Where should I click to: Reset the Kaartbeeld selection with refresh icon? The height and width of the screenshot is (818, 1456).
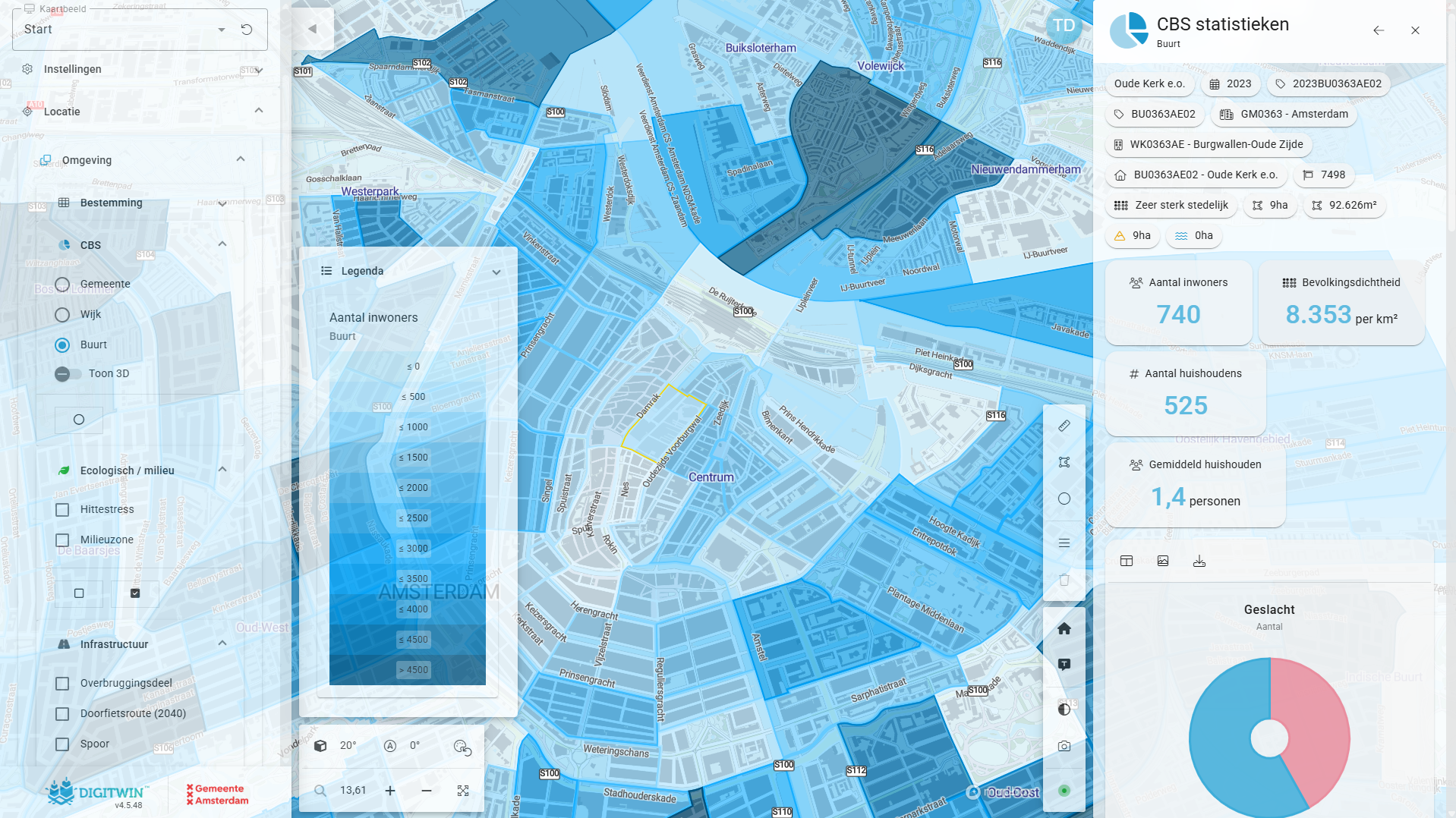247,30
